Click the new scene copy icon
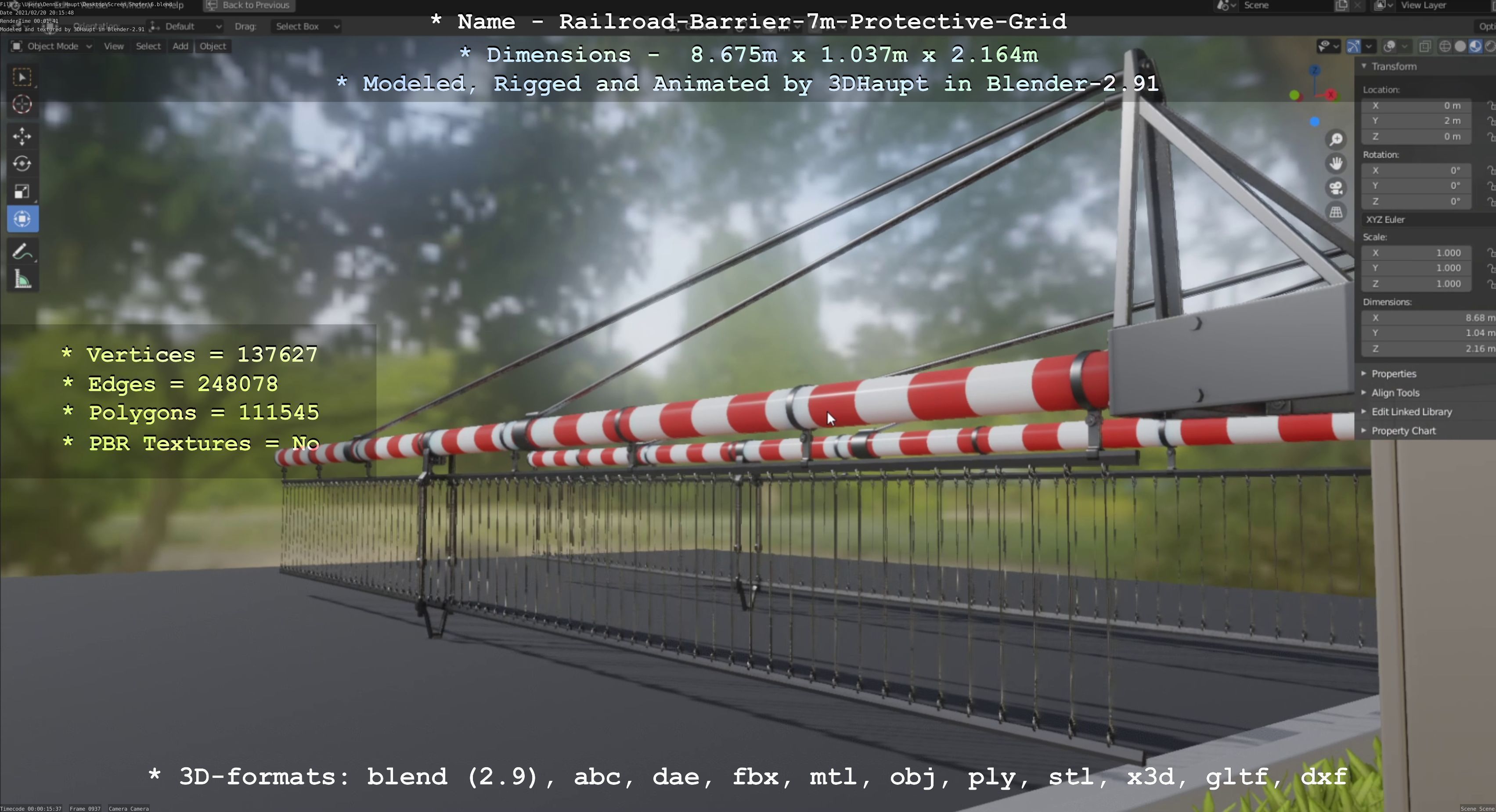Screen dimensions: 1496x812 tap(1342, 5)
